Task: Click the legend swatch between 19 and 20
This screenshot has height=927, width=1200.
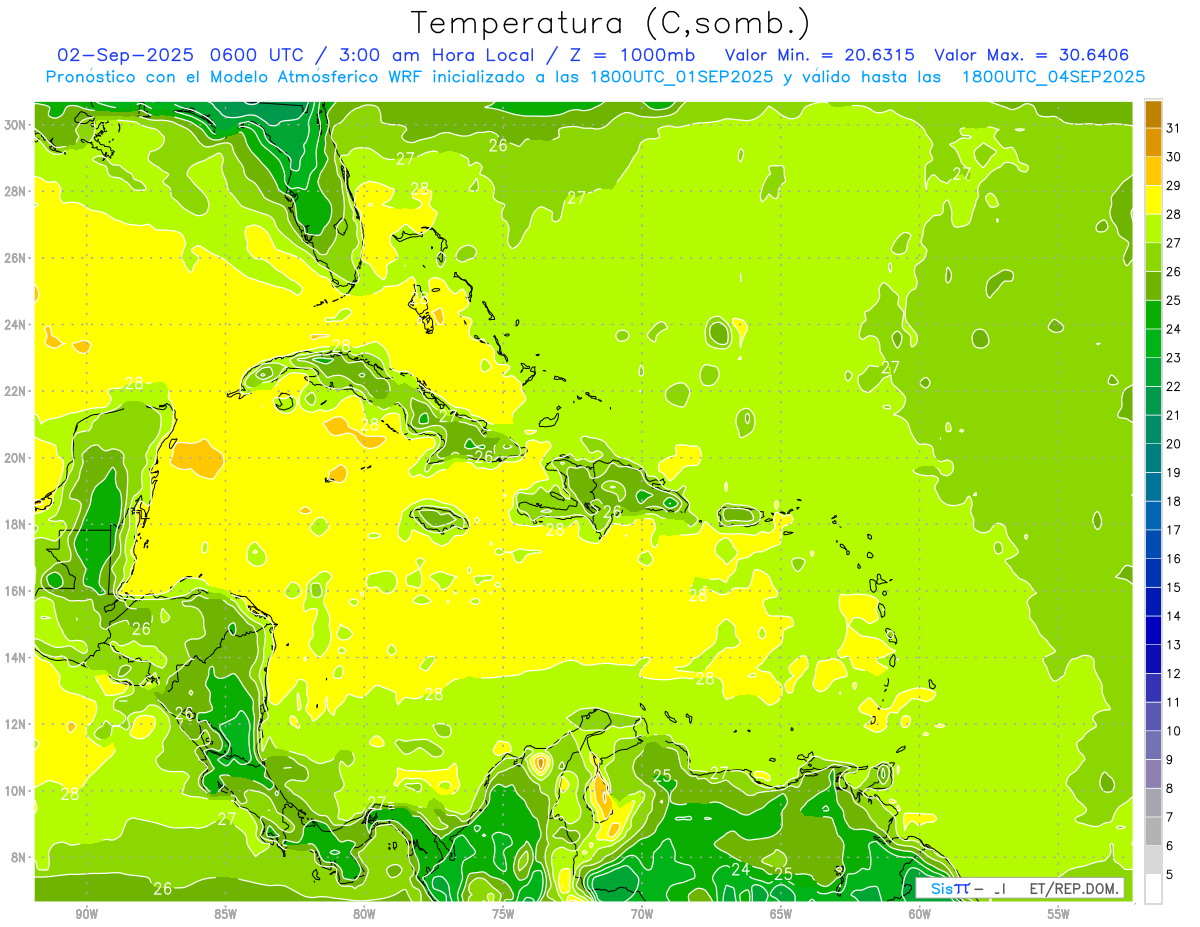Action: pos(1153,458)
